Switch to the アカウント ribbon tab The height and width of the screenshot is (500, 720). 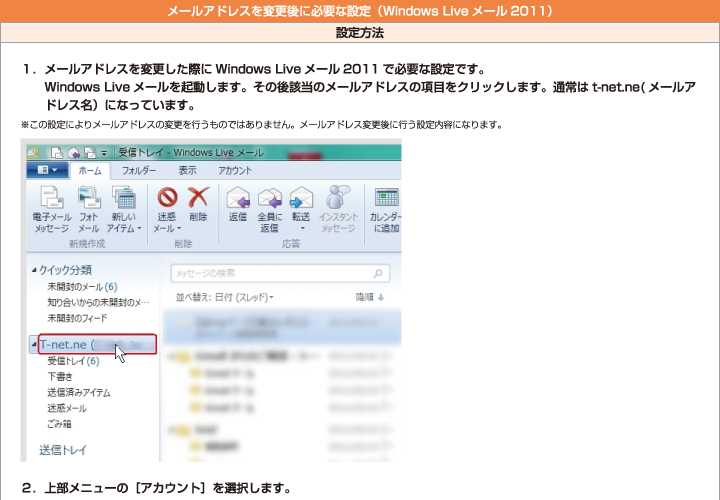[x=235, y=170]
